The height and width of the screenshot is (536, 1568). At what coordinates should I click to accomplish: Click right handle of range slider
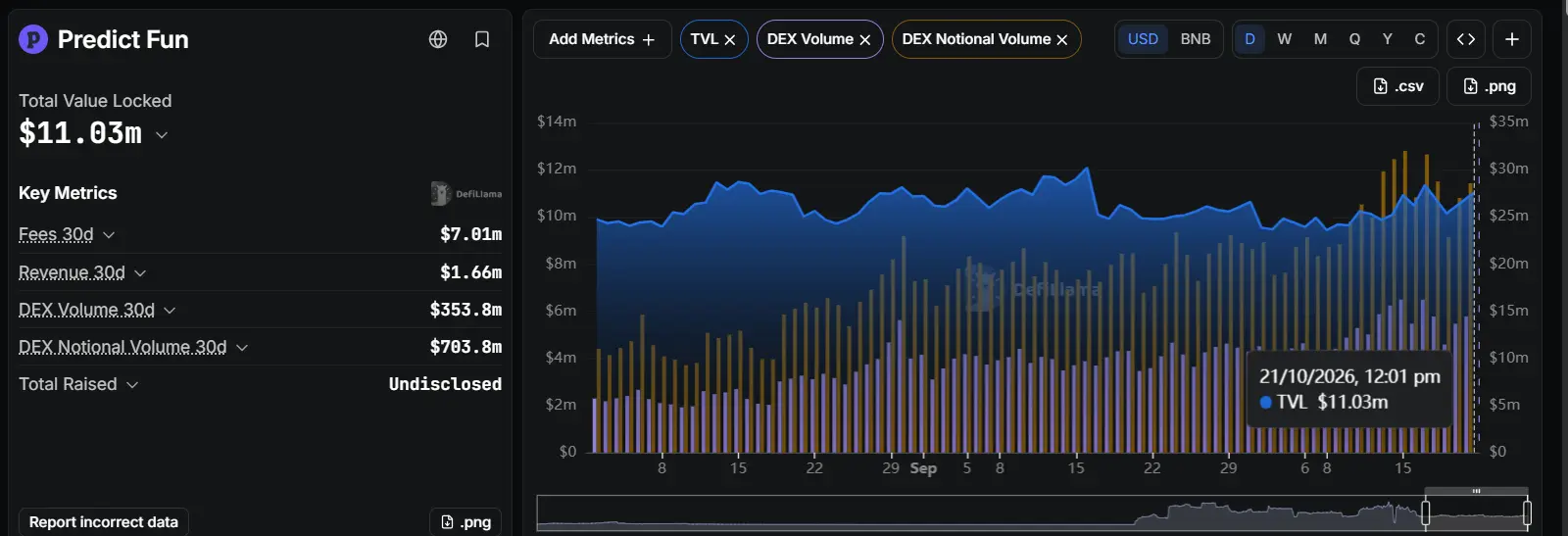click(x=1527, y=512)
